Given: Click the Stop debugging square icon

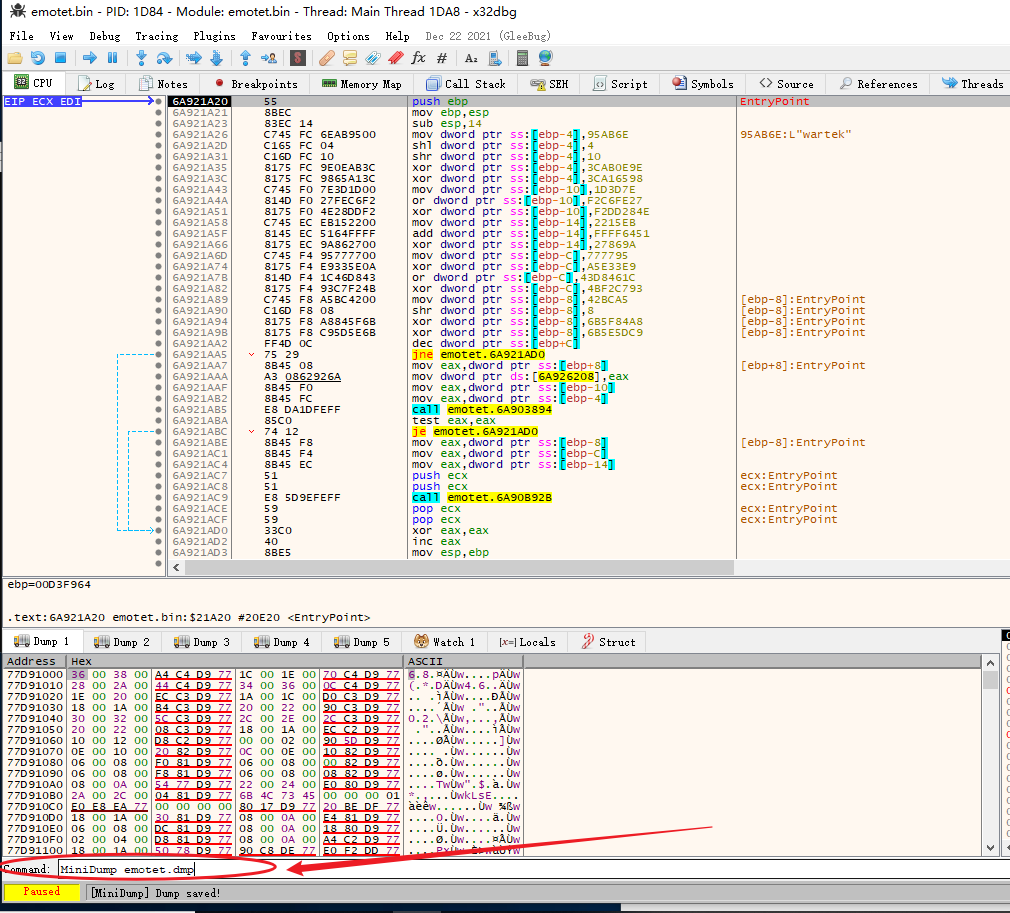Looking at the screenshot, I should [61, 58].
